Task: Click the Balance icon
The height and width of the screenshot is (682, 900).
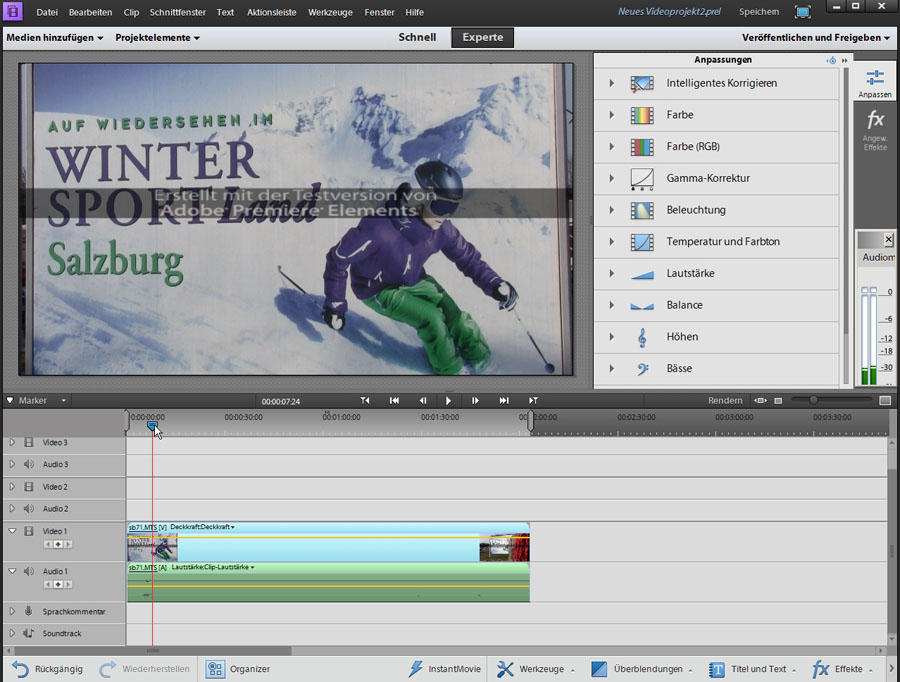Action: click(642, 306)
